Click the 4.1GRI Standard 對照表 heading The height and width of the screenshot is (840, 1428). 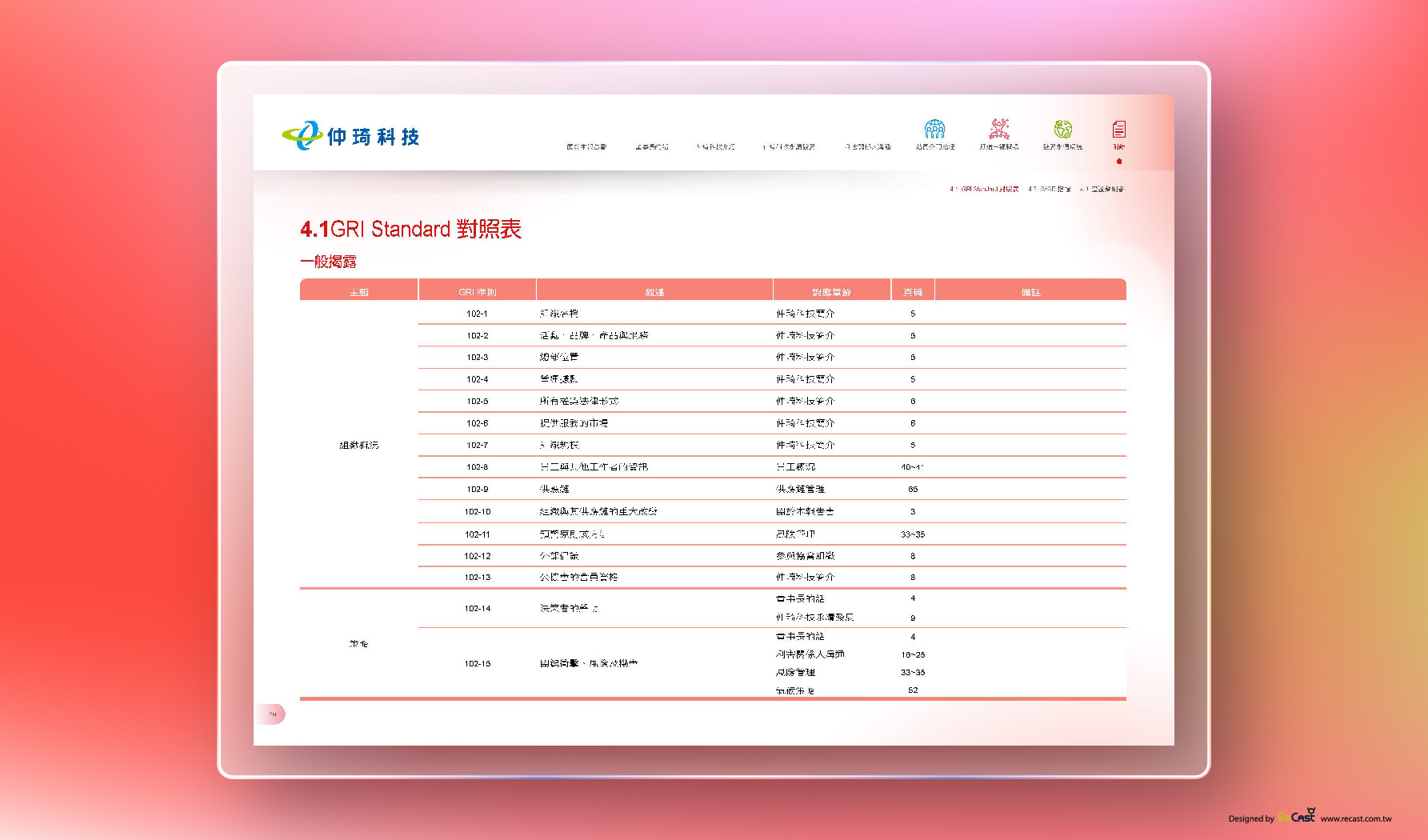(x=410, y=229)
